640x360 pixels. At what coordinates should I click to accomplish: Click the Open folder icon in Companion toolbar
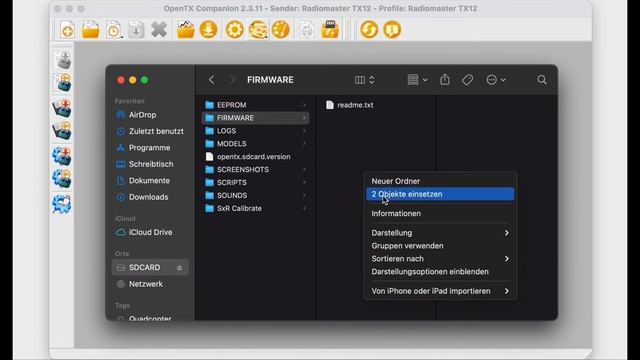[91, 30]
